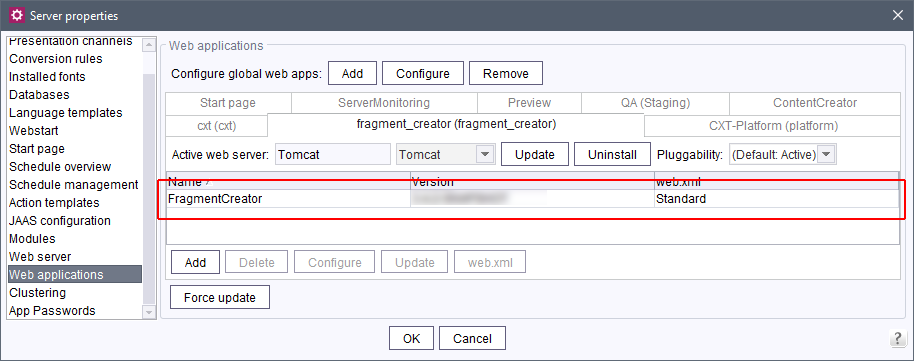Screen dimensions: 914x361
Task: Click Remove for global web apps
Action: click(505, 73)
